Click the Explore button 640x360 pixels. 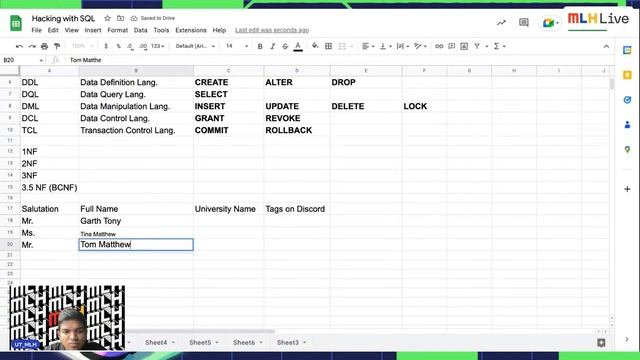click(601, 343)
